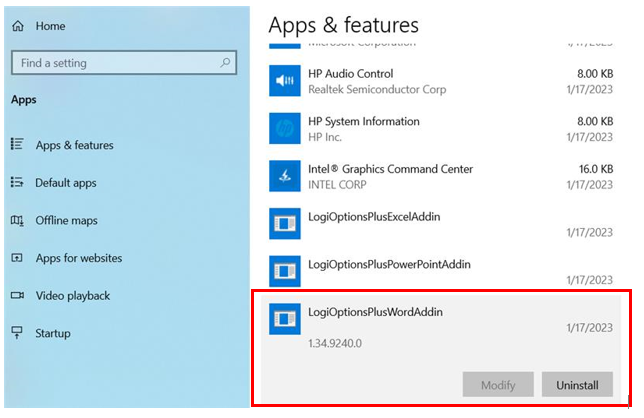
Task: Open the Default apps section
Action: [66, 183]
